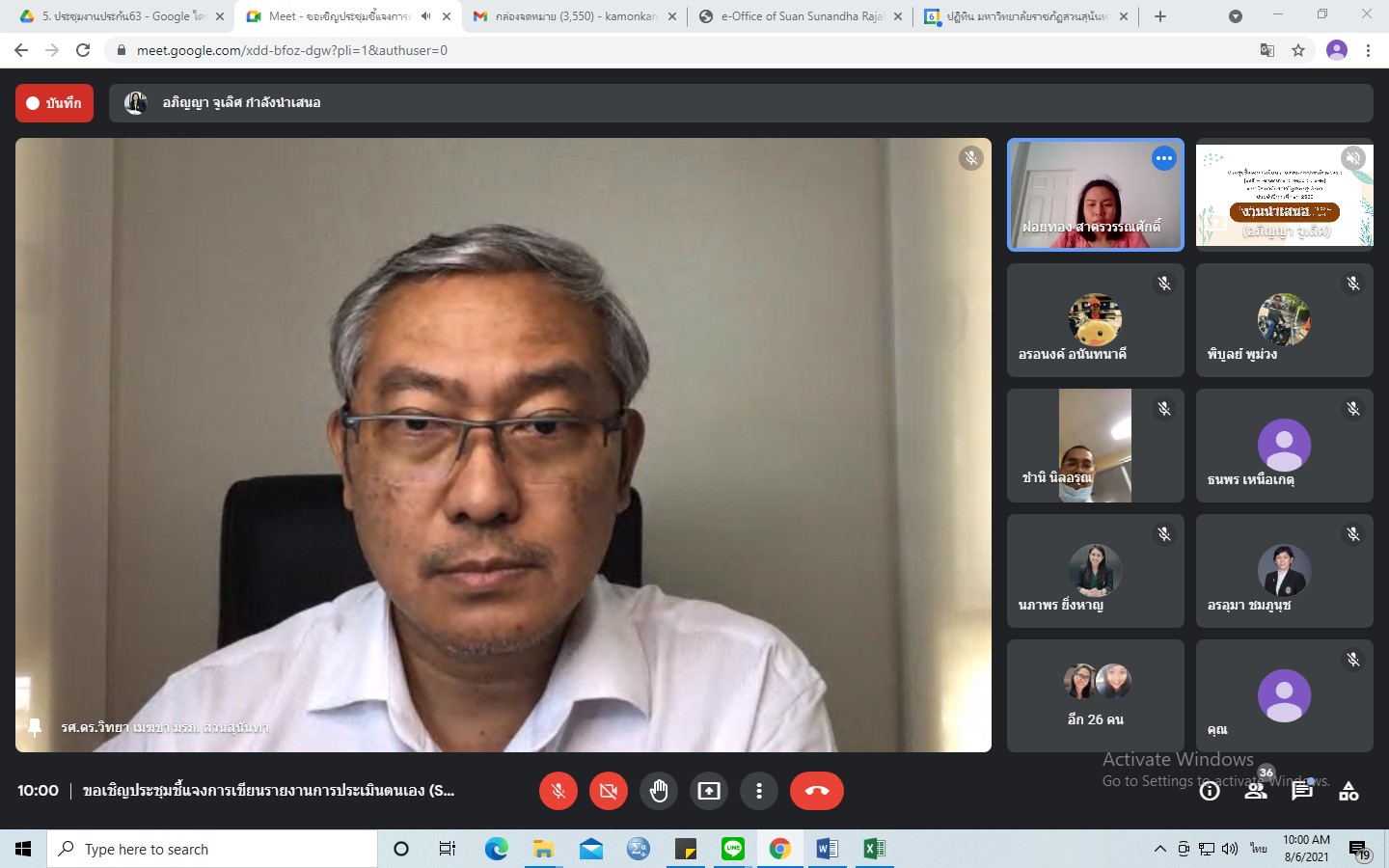Open meeting details info icon
1389x868 pixels.
coord(1210,791)
